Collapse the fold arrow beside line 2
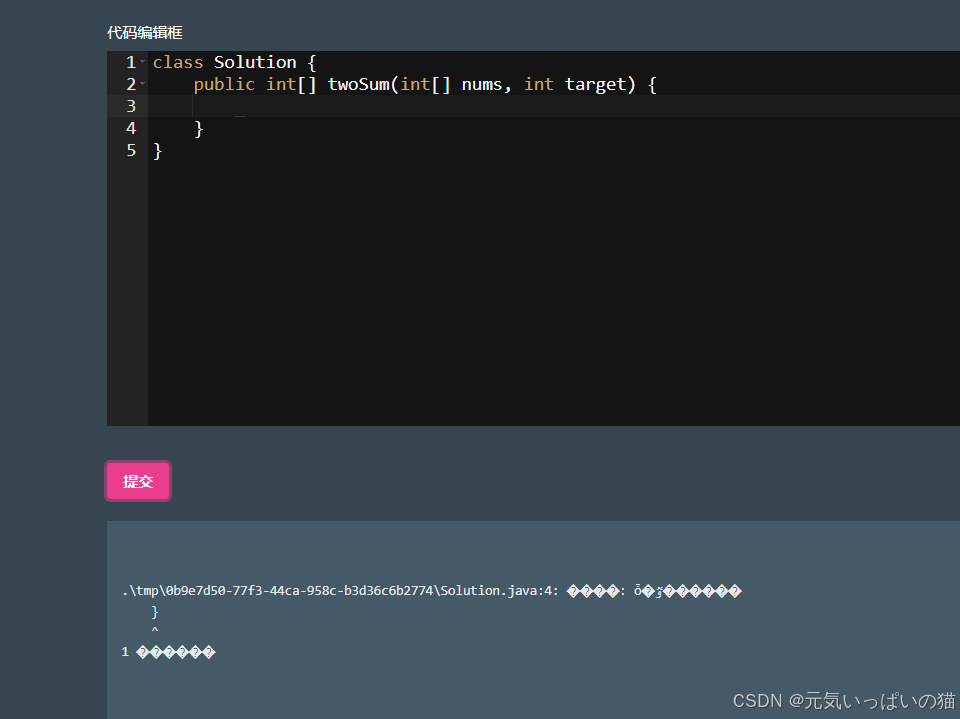This screenshot has height=719, width=960. (143, 83)
